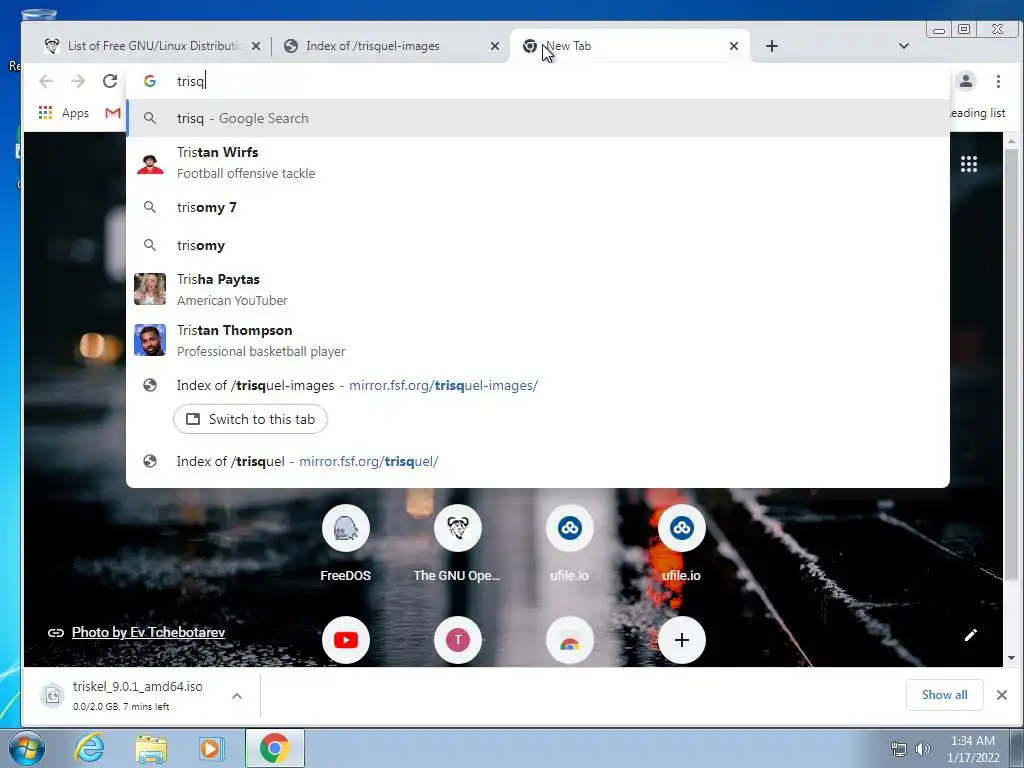Switch to Index of /trisquel-images tab
Viewport: 1024px width, 768px height.
coord(389,46)
